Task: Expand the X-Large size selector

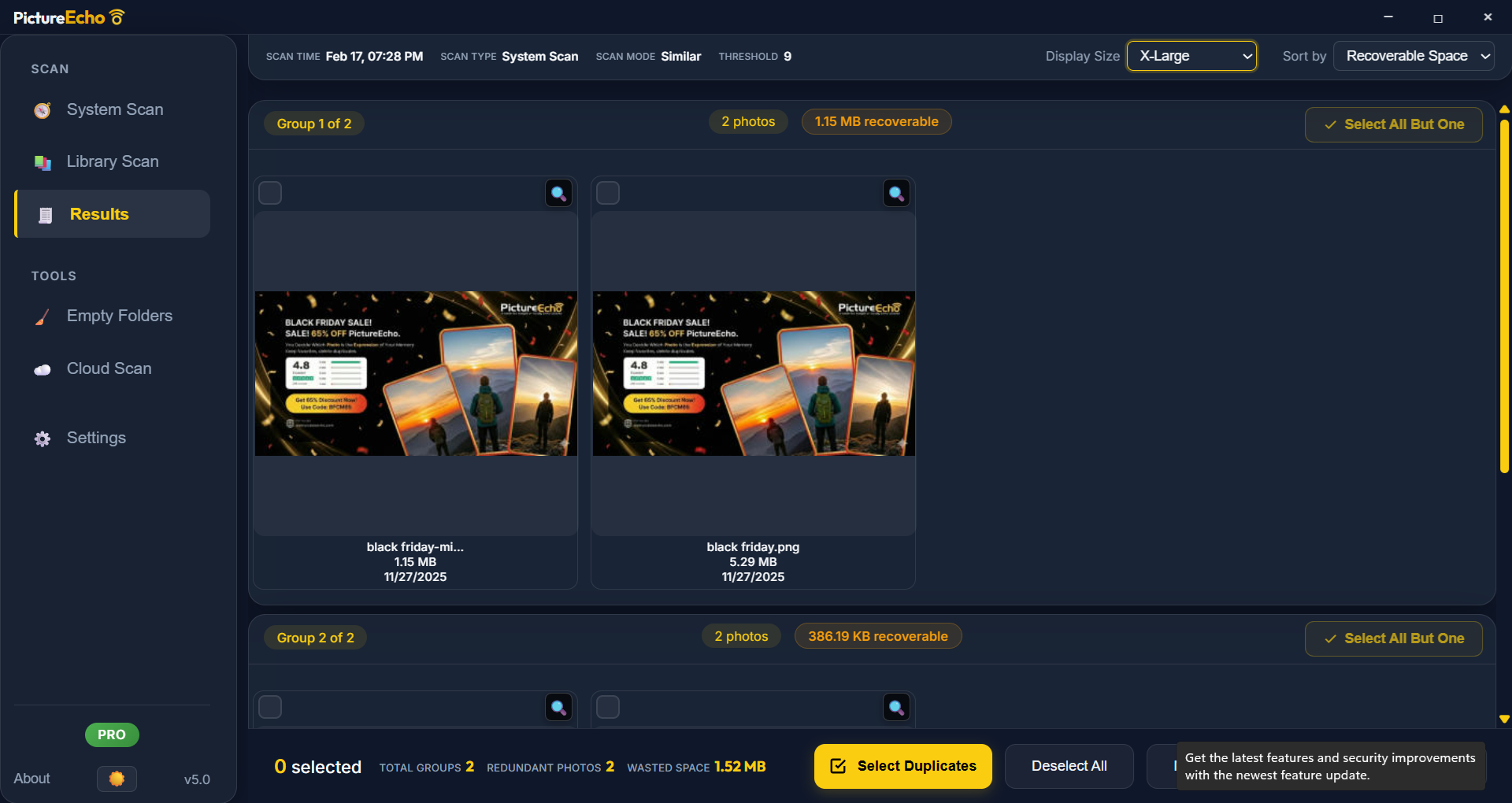Action: [x=1191, y=56]
